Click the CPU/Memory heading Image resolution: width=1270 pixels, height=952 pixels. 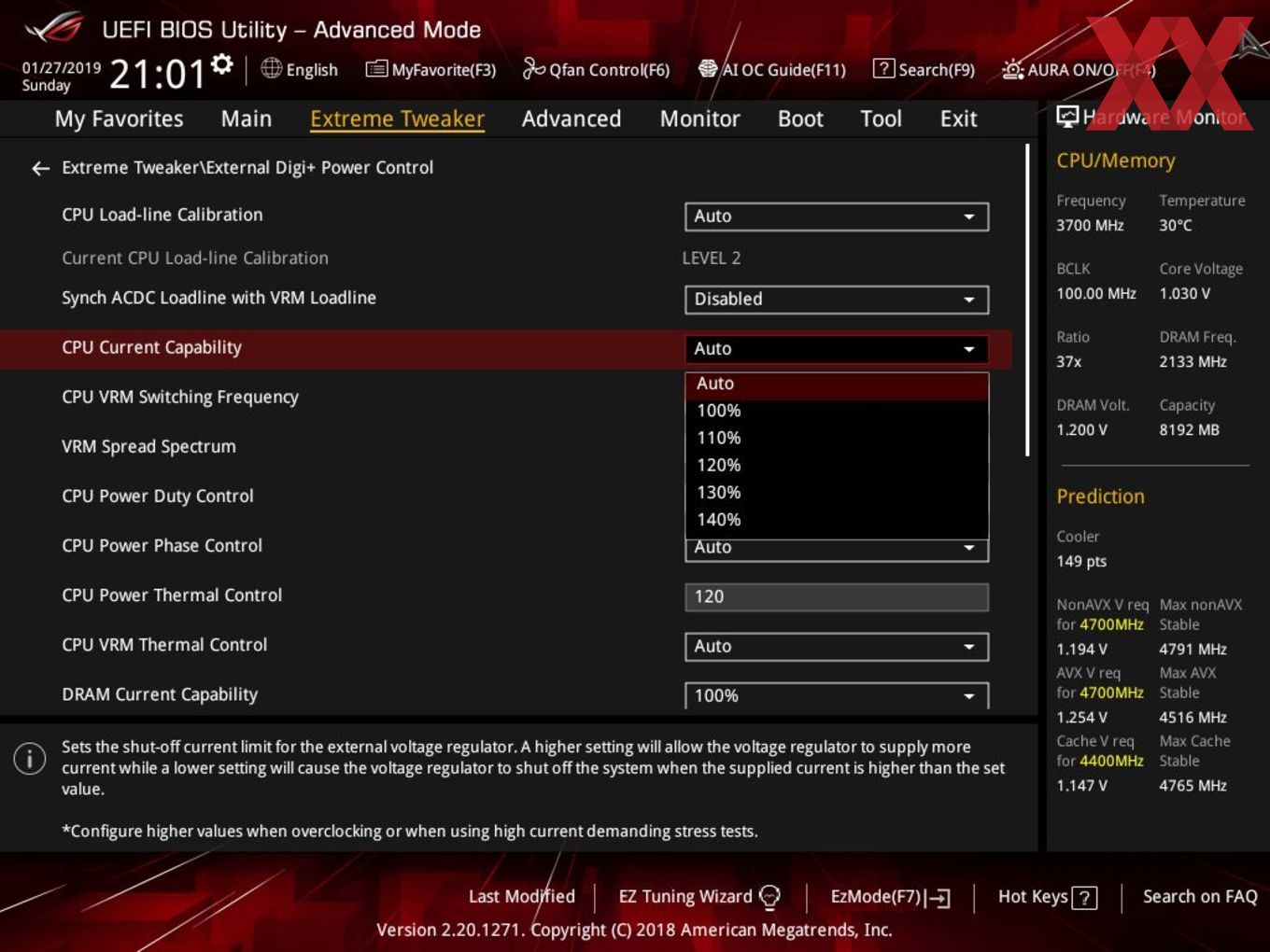[1116, 161]
